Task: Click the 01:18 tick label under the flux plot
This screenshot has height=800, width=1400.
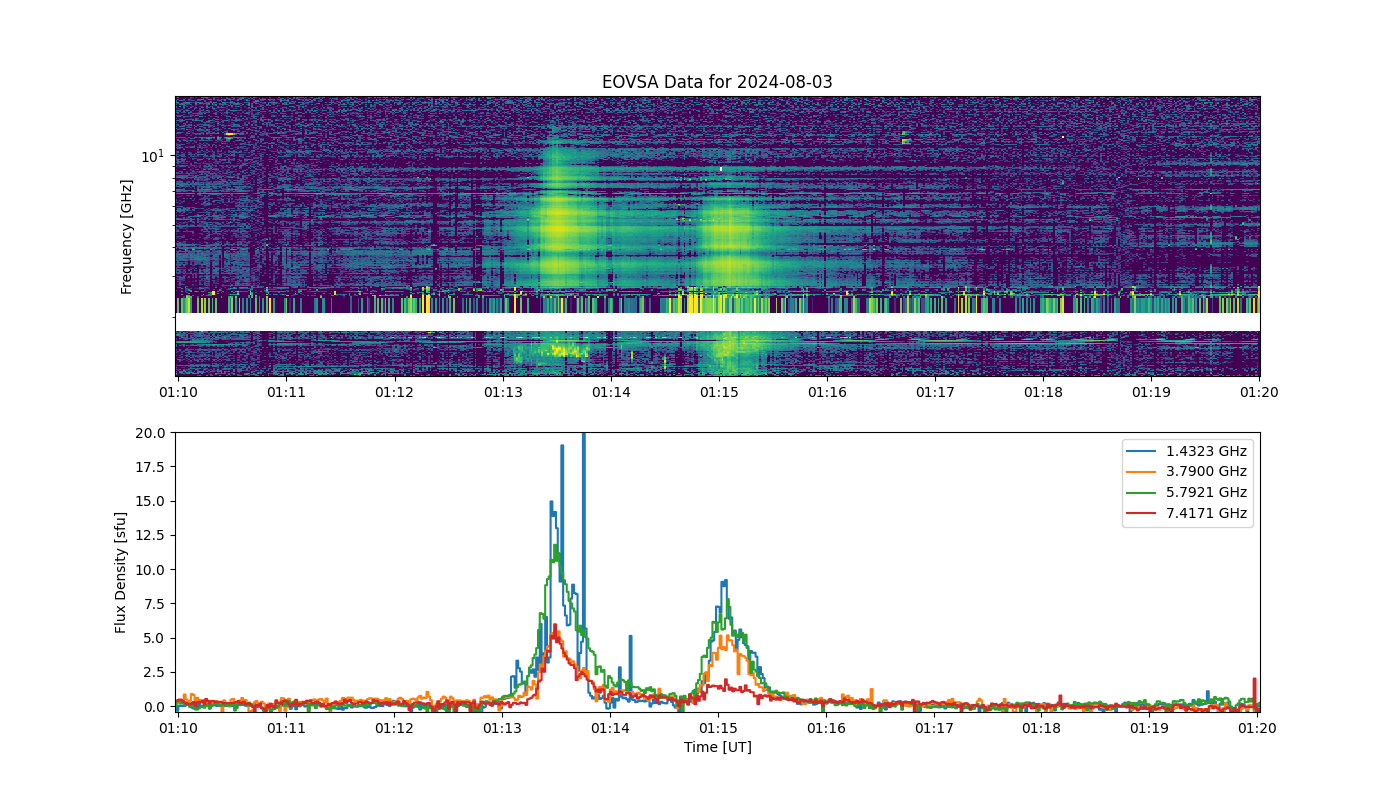Action: pyautogui.click(x=1043, y=728)
